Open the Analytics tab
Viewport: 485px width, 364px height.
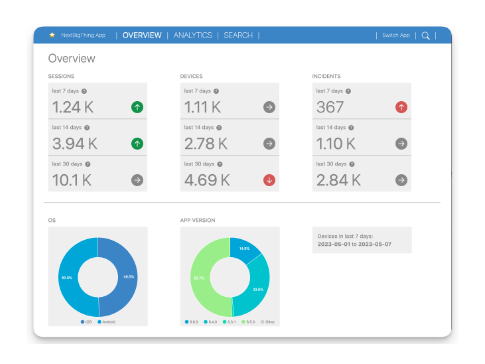[193, 35]
